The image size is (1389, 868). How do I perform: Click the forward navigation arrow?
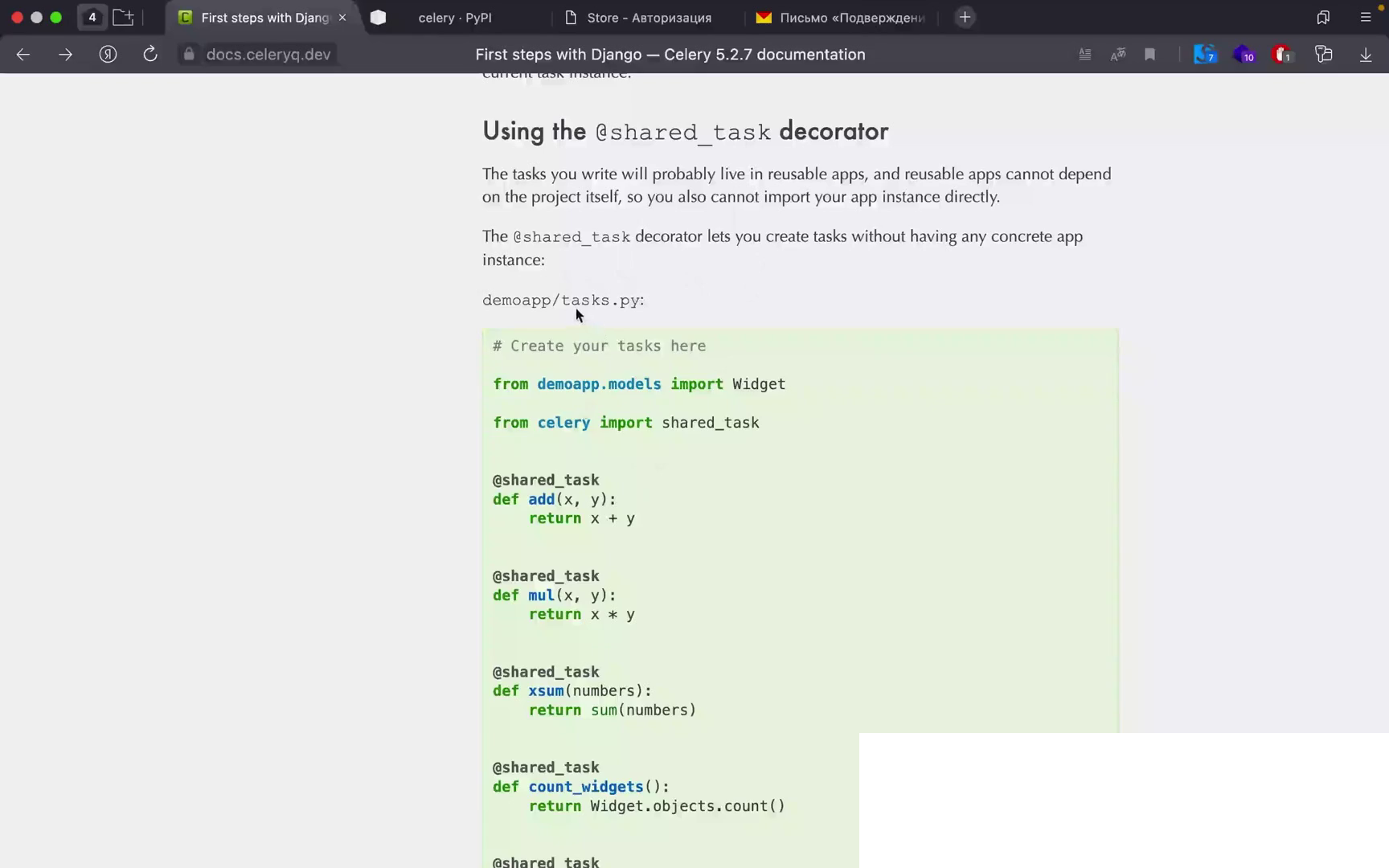[x=65, y=55]
